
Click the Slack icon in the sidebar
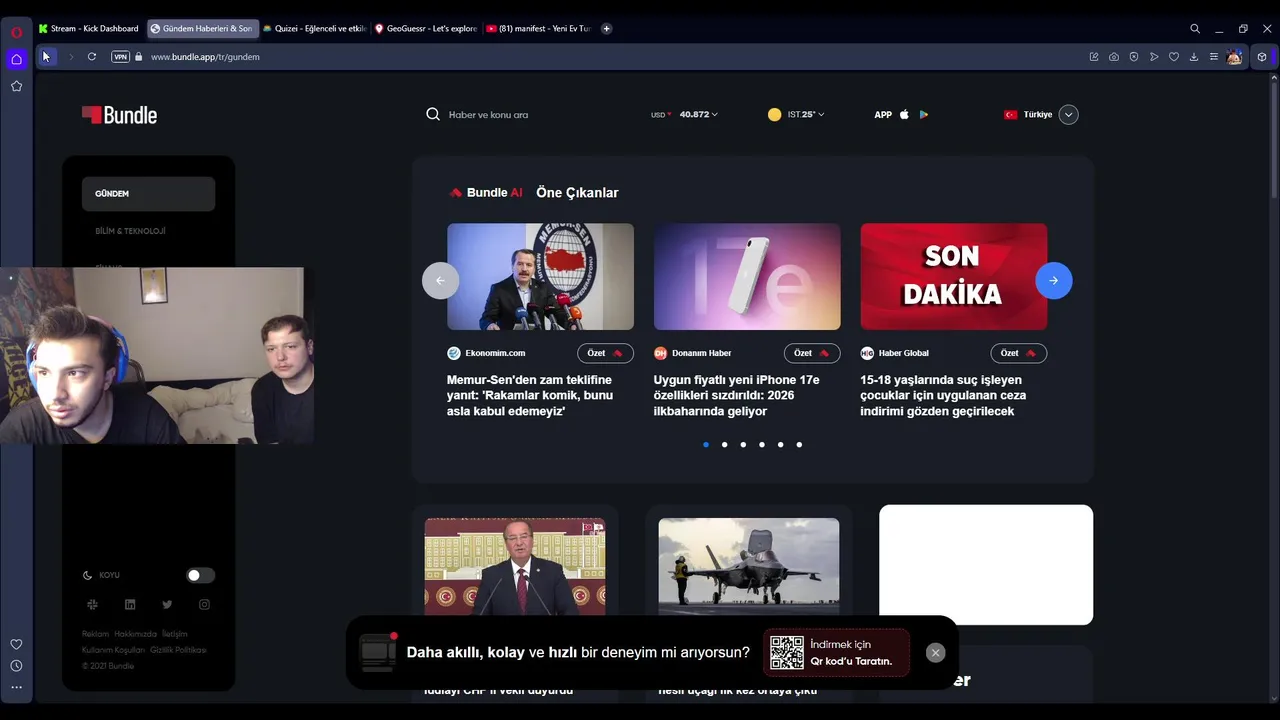tap(92, 604)
